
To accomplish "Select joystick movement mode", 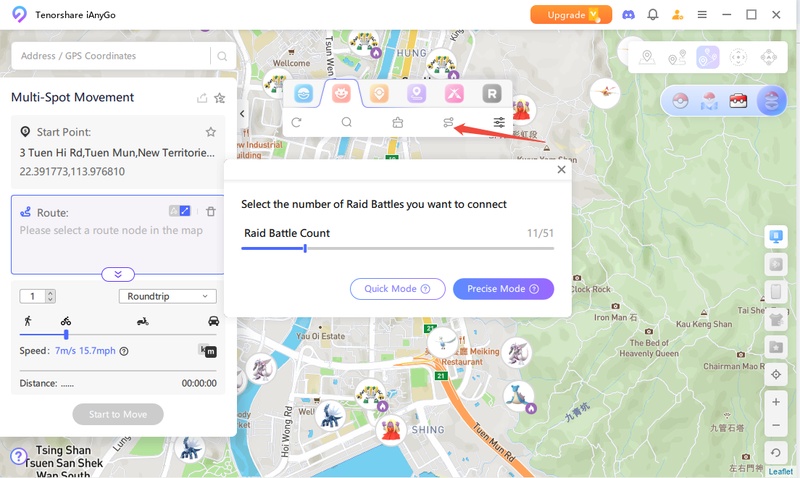I will [768, 58].
